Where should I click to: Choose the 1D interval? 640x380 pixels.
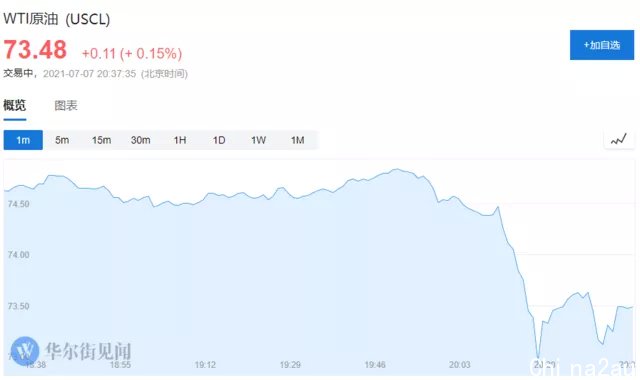pos(219,140)
